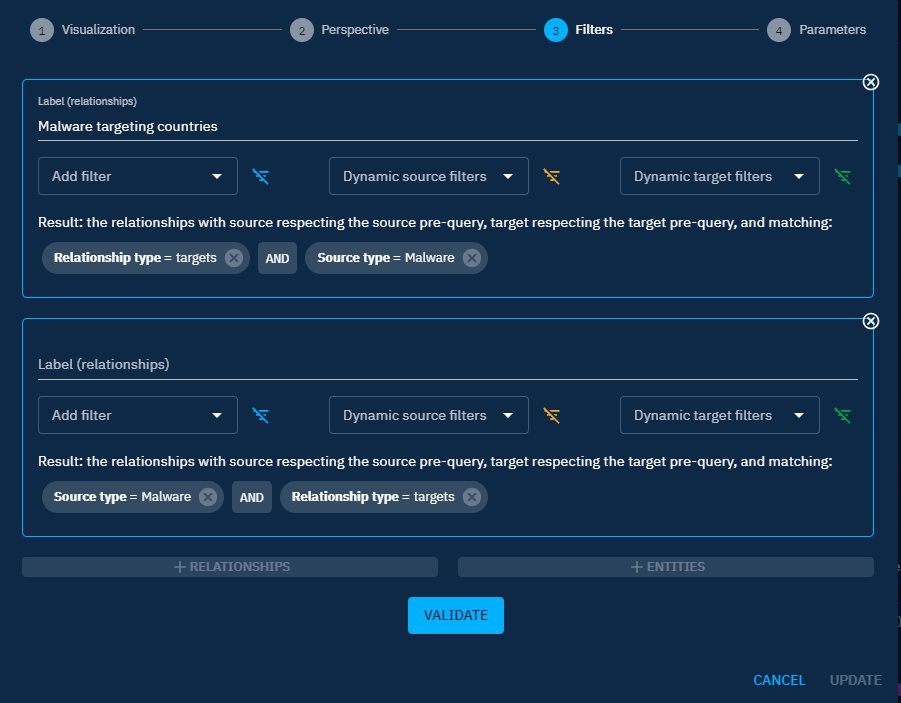Click the empty Label field in second block

point(447,365)
